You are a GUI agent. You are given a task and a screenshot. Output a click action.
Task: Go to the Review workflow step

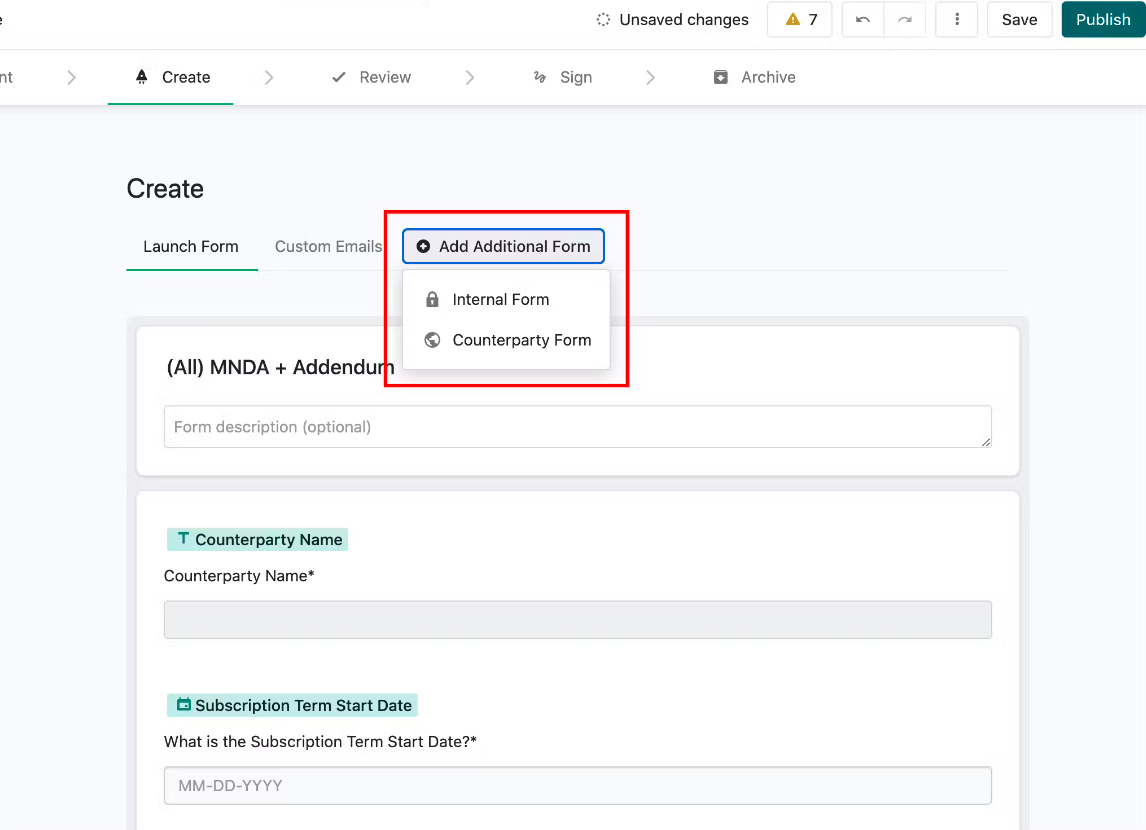tap(371, 77)
